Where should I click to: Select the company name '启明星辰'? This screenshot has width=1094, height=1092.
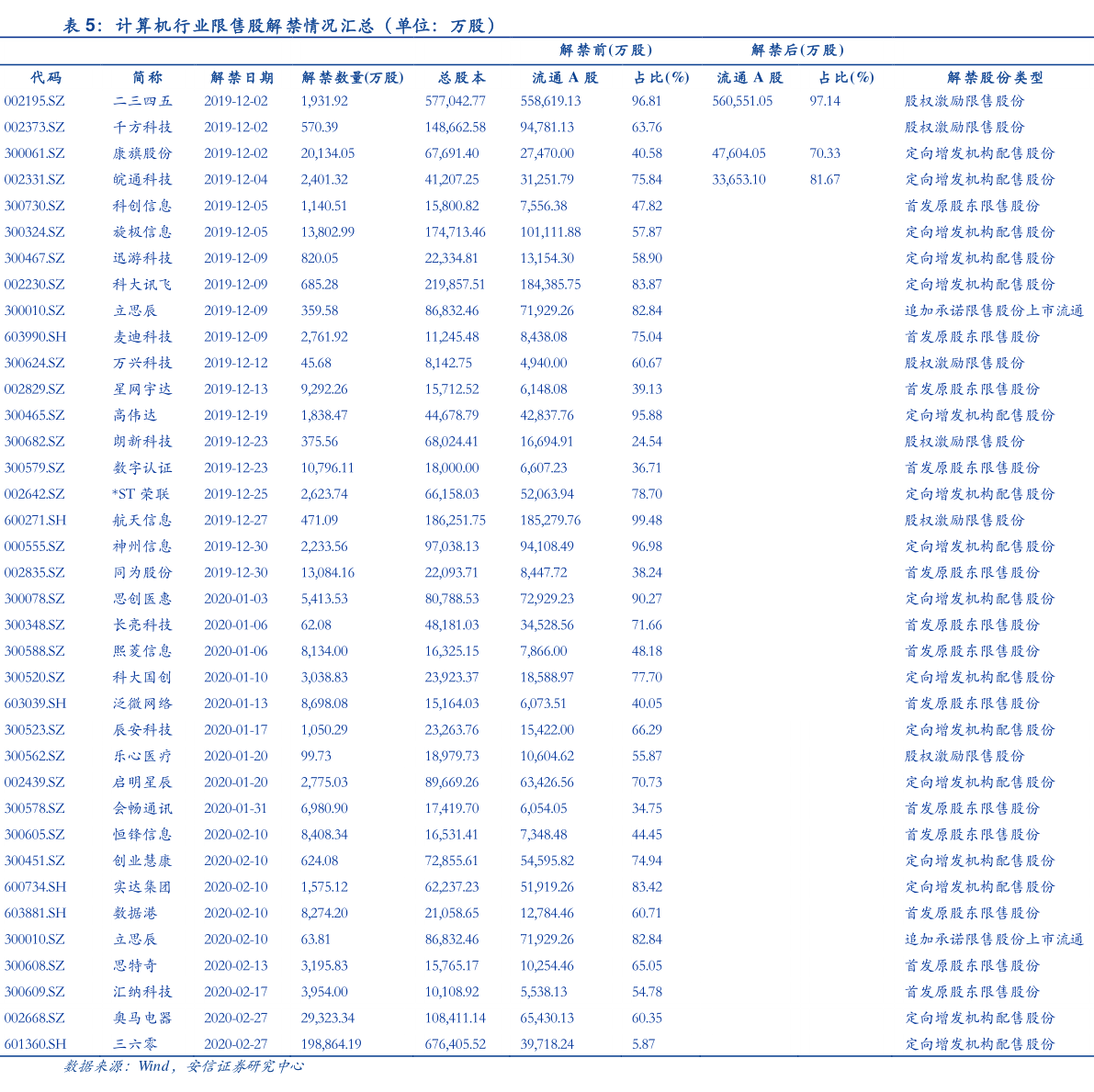coord(142,782)
